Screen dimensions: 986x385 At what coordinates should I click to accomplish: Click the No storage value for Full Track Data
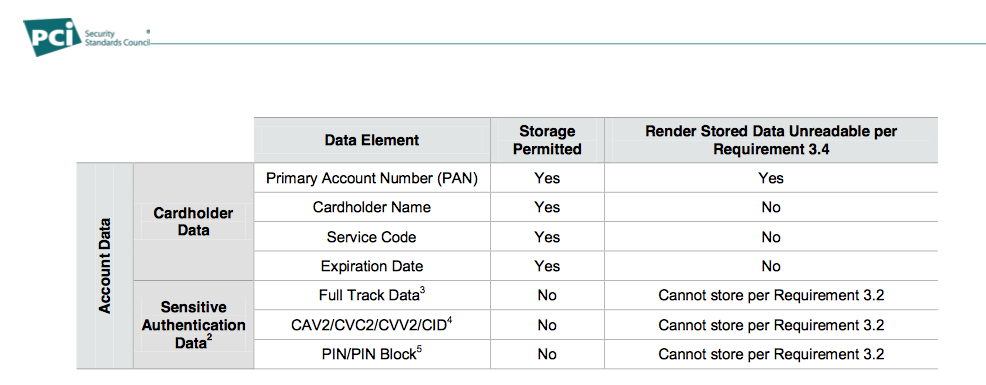click(x=547, y=295)
